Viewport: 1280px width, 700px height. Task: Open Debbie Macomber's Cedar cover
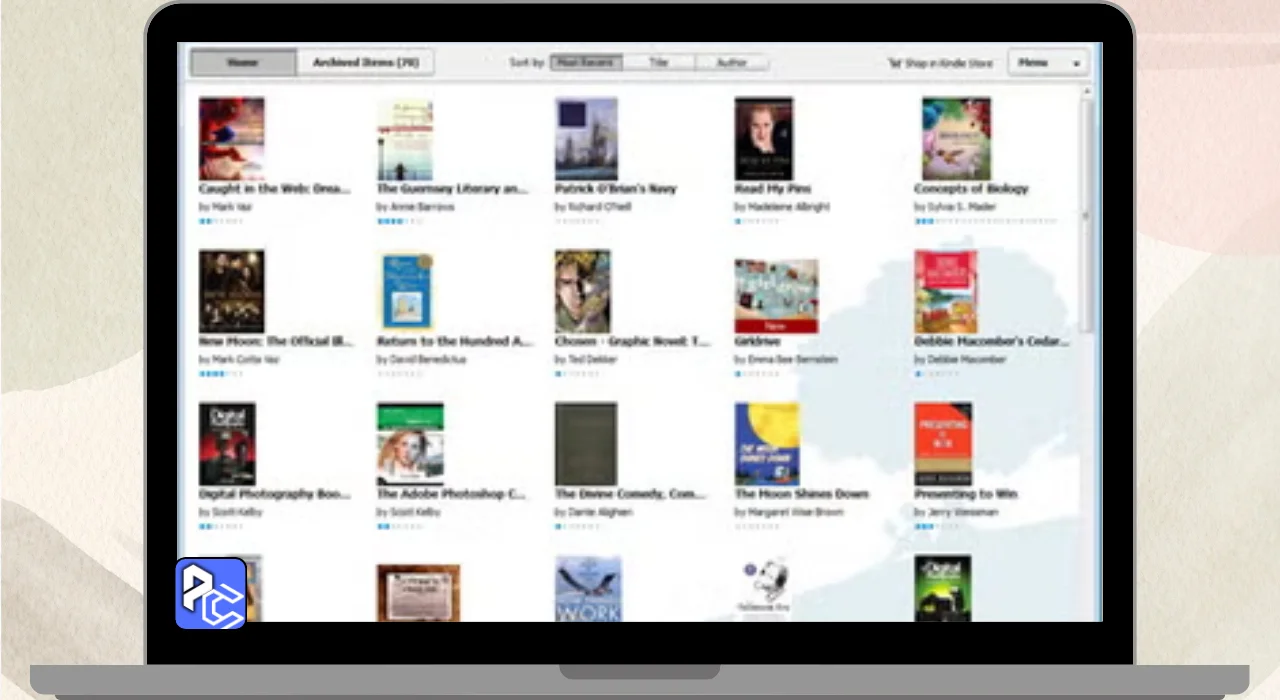(946, 291)
